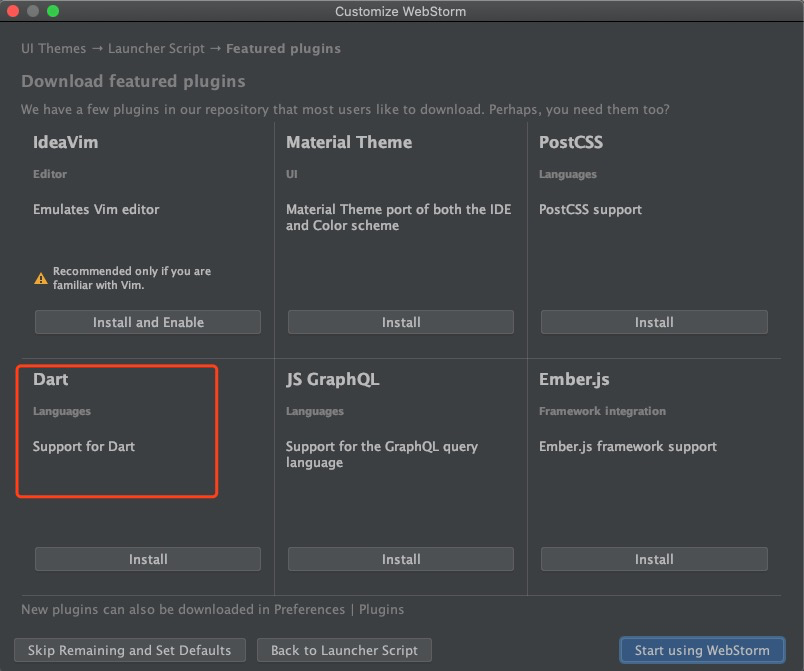Click the Vim warning triangle icon

[41, 278]
